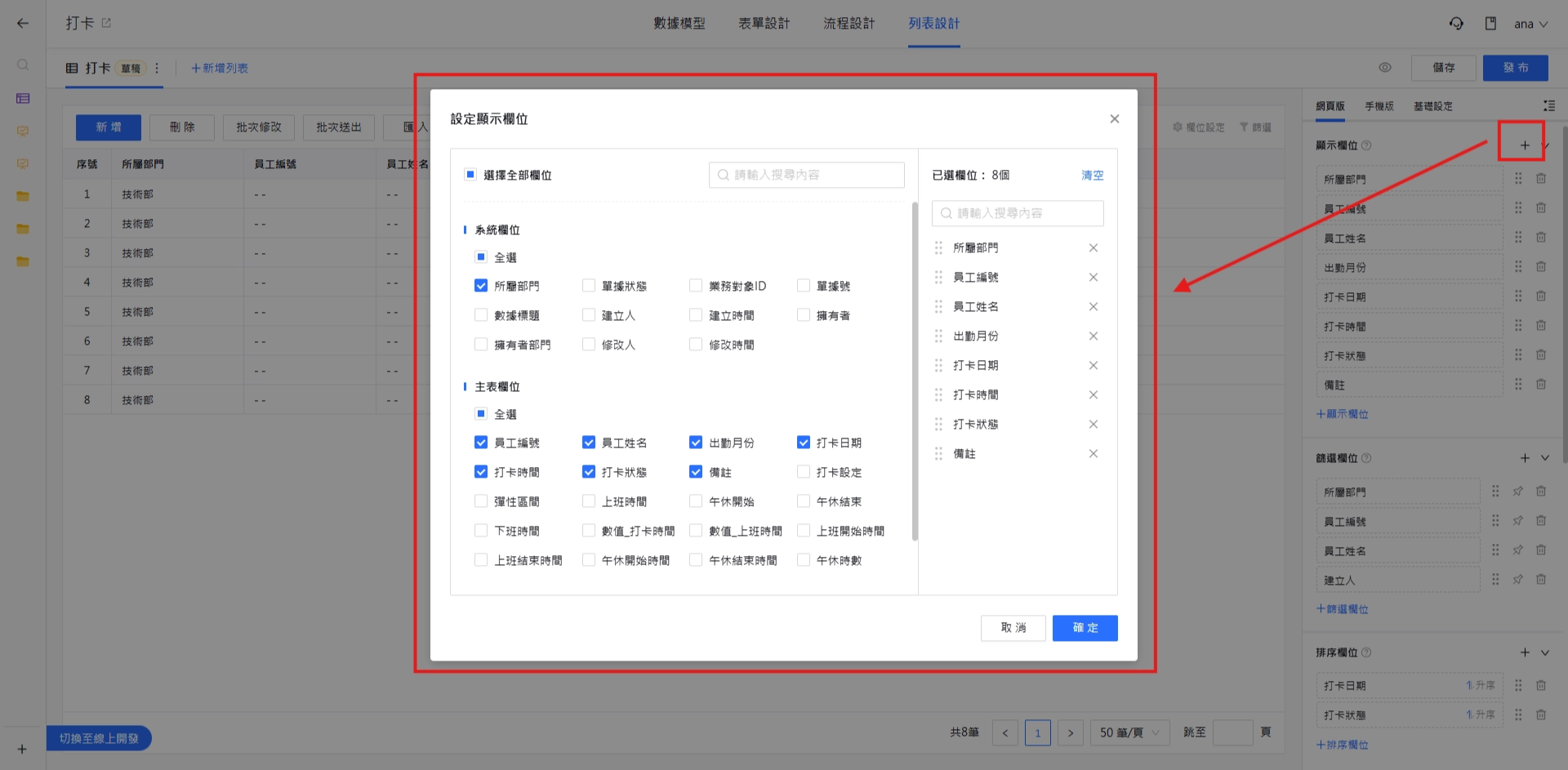Grab drag handle of 打卡日期 in dialog
The width and height of the screenshot is (1568, 770).
tap(938, 366)
